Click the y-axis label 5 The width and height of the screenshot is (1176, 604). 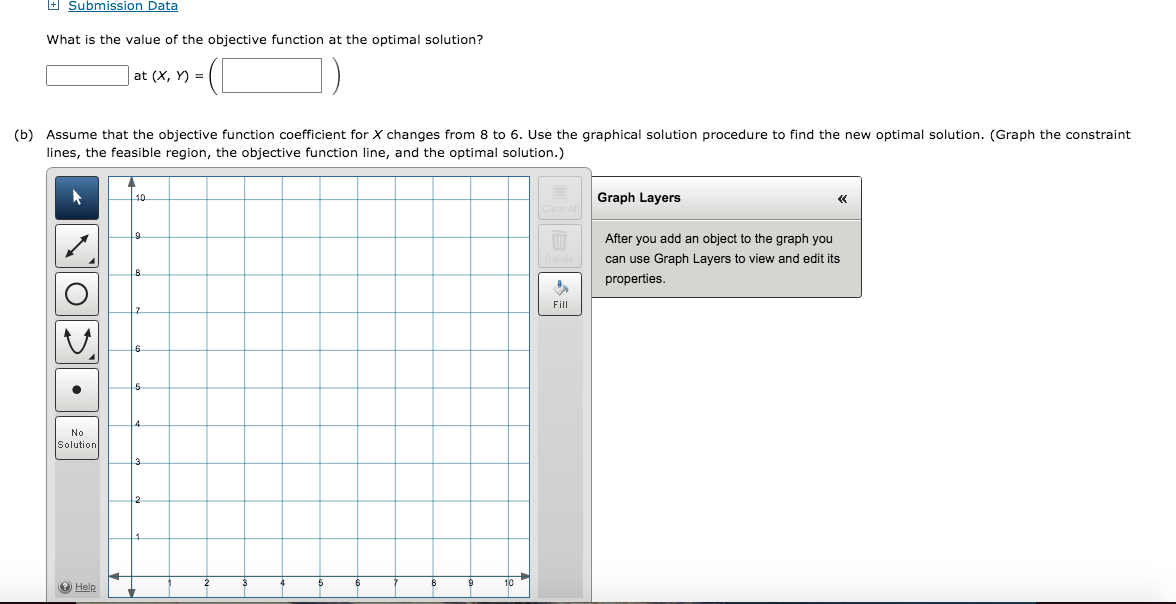[x=138, y=387]
